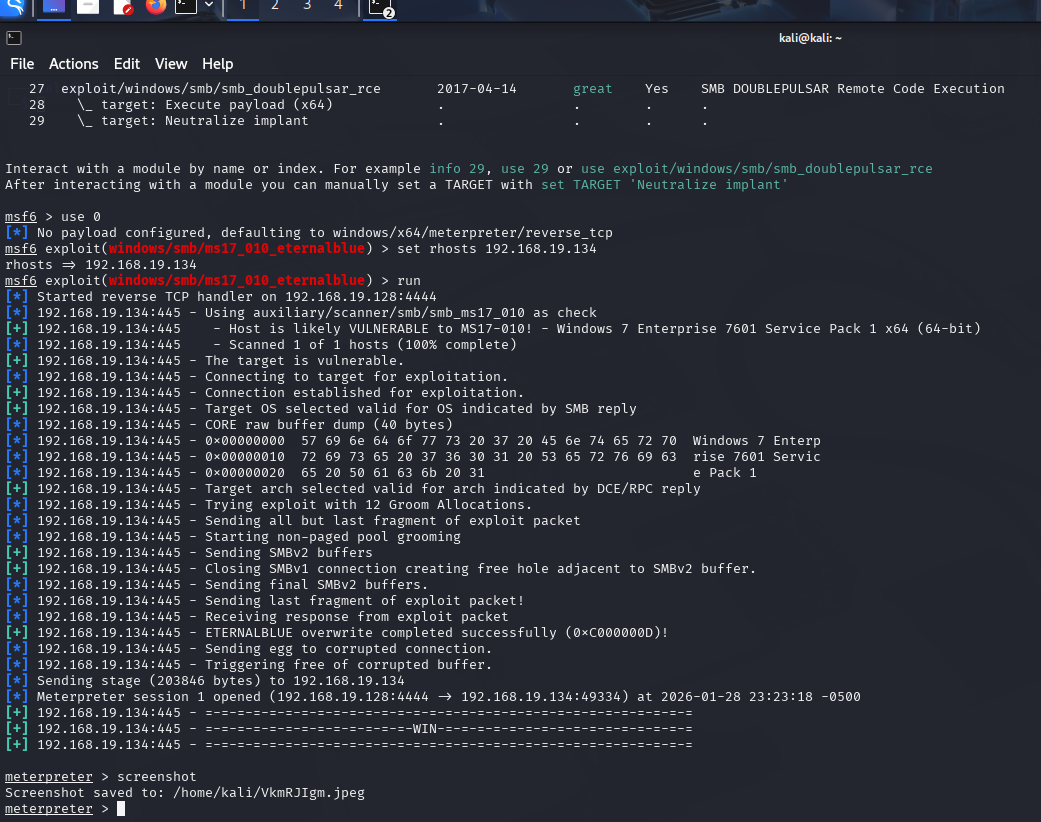1041x822 pixels.
Task: Launch Firefox from the panel
Action: click(156, 7)
